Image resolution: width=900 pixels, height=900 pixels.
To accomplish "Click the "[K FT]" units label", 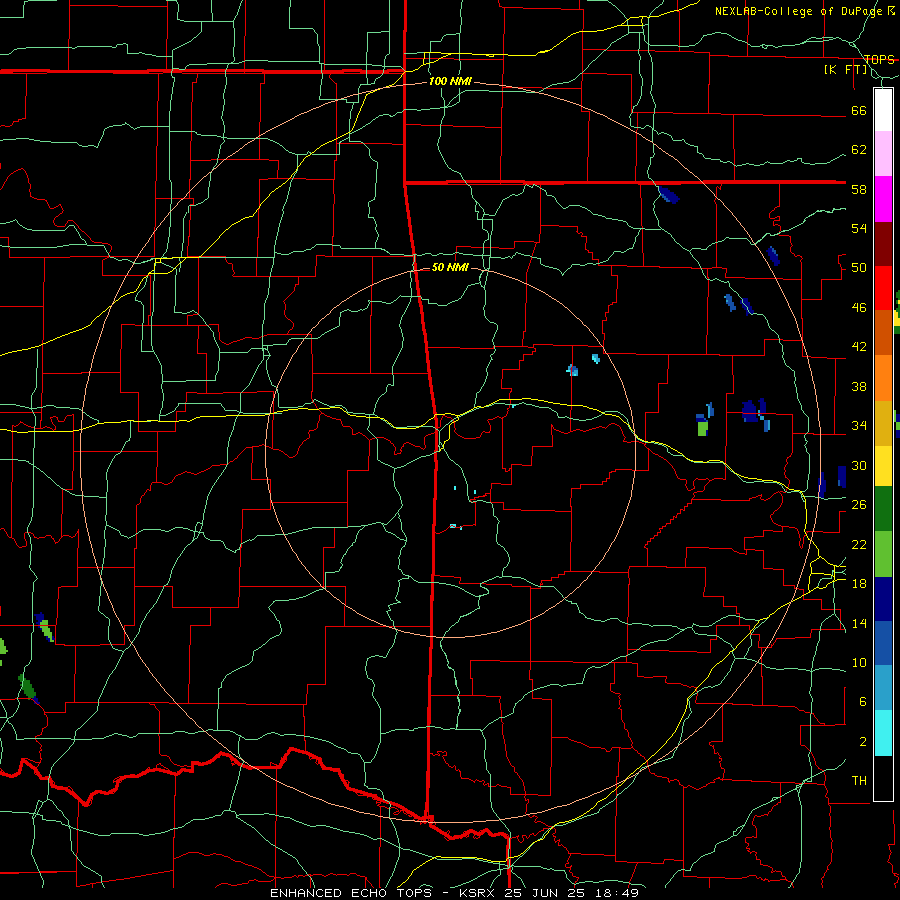I will (x=845, y=70).
